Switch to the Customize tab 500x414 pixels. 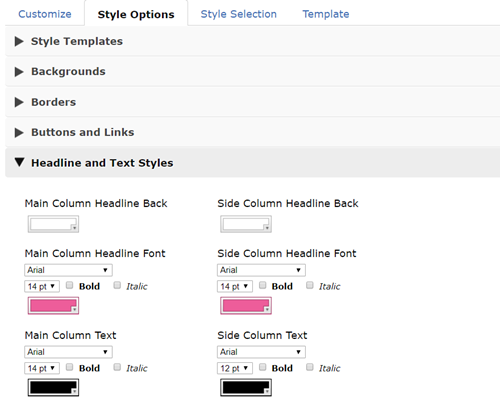click(45, 14)
